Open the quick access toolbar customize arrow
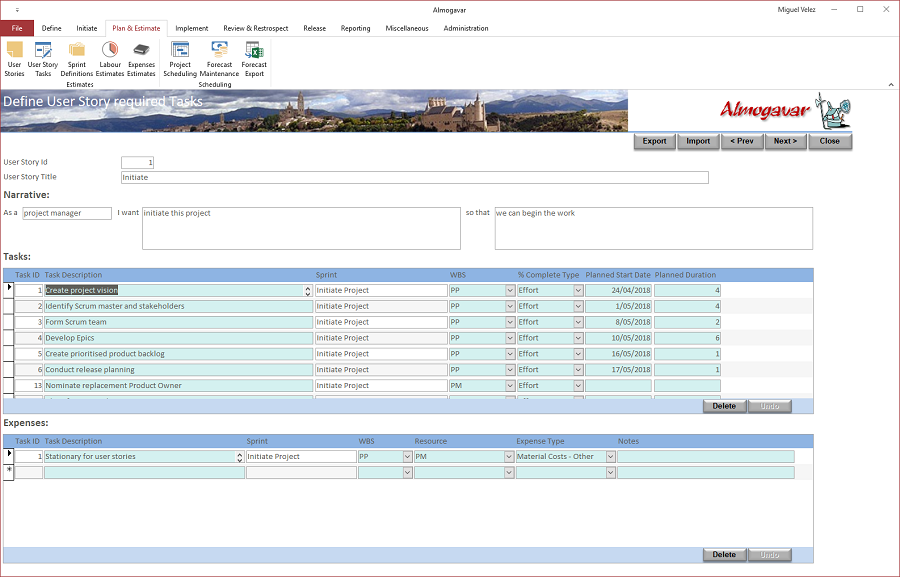The height and width of the screenshot is (577, 900). coord(17,10)
